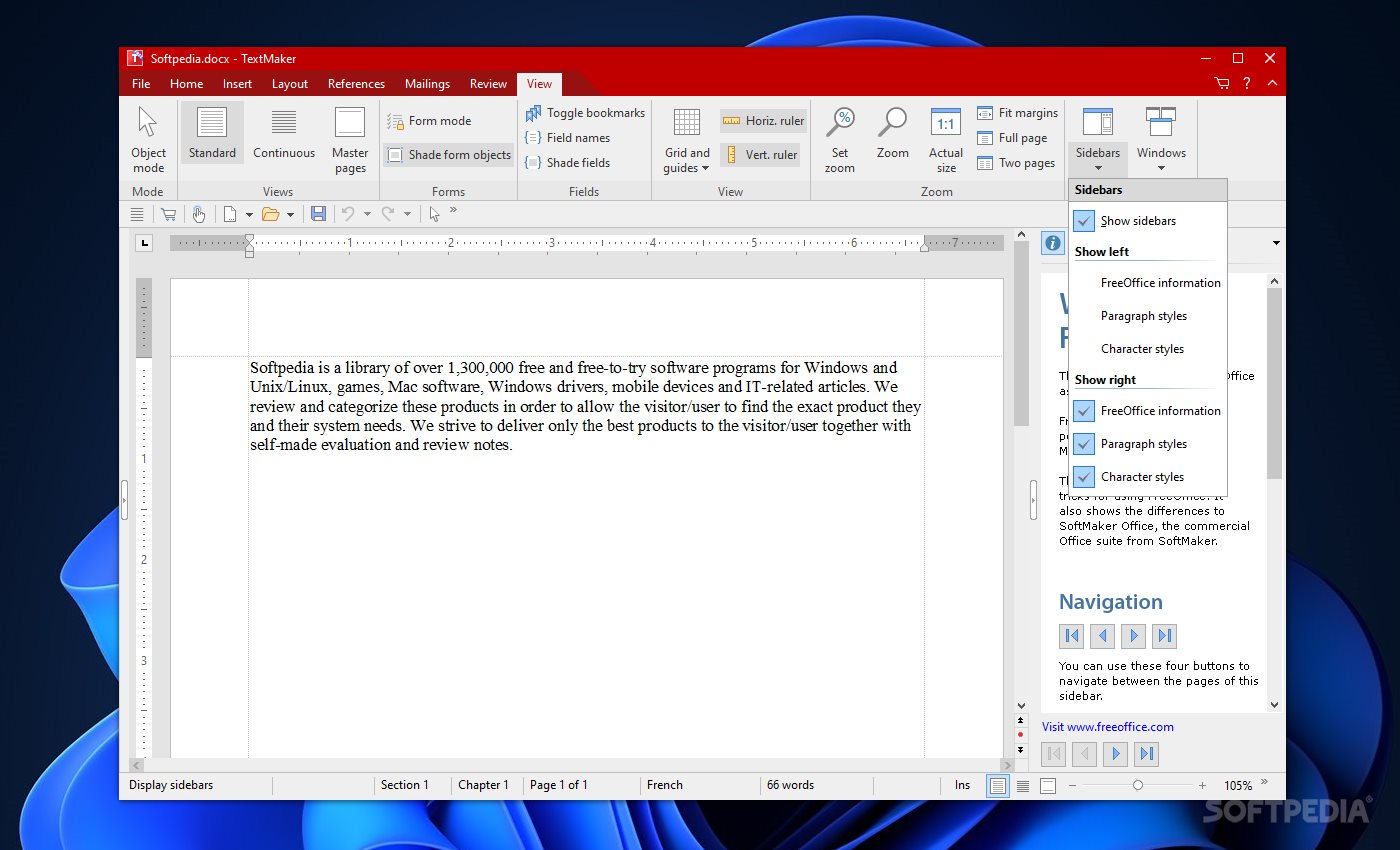Create a new document from toolbar
The height and width of the screenshot is (850, 1400).
(x=230, y=214)
